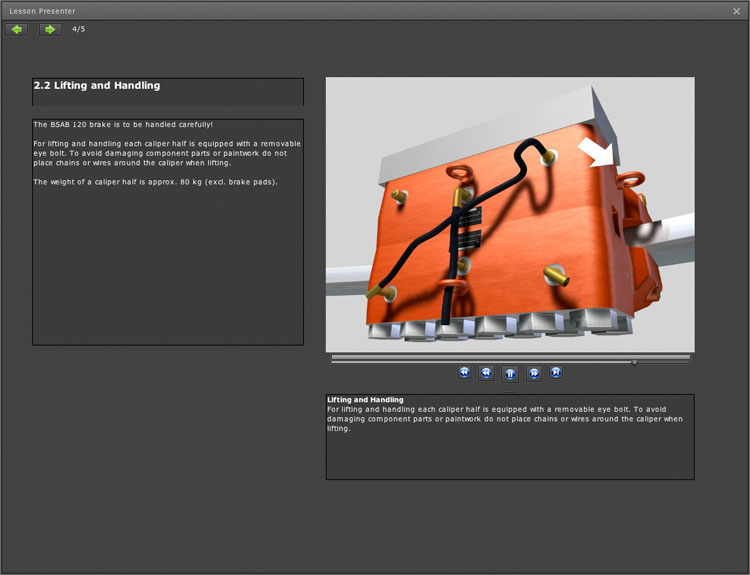This screenshot has width=750, height=575.
Task: Click the red eye bolt on the caliper's right side
Action: pos(630,179)
